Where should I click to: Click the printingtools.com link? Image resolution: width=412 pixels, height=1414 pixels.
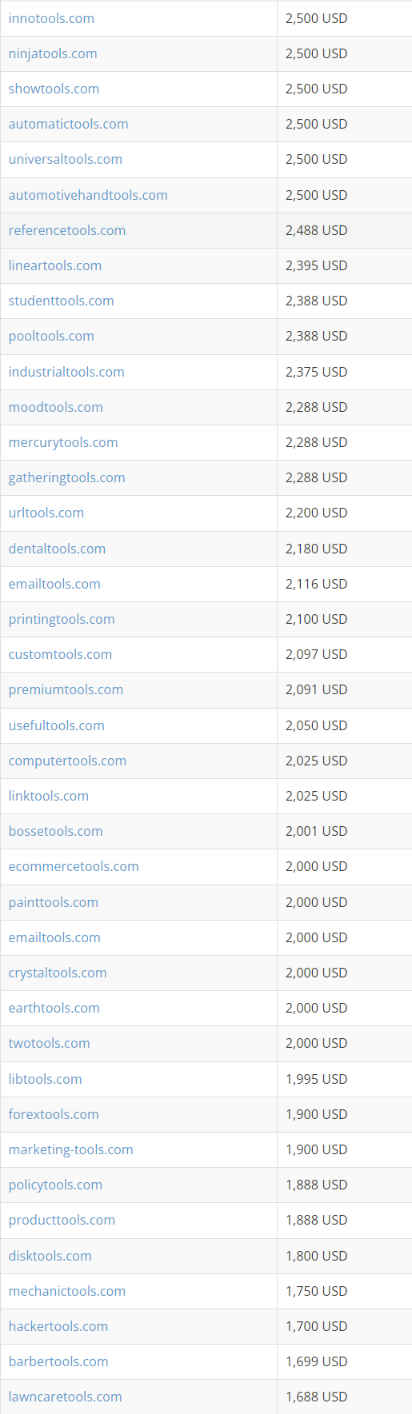[x=61, y=619]
